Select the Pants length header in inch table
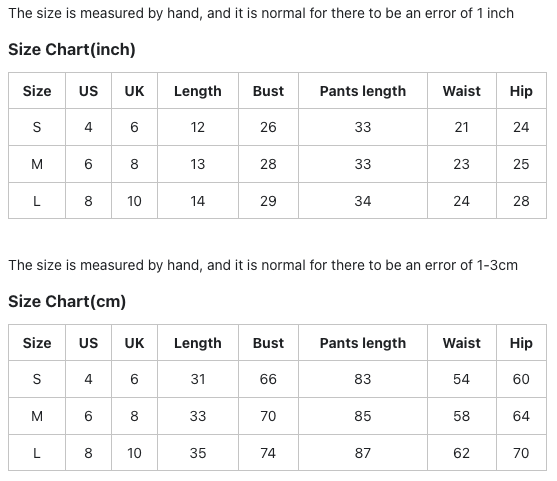This screenshot has width=557, height=481. [363, 91]
